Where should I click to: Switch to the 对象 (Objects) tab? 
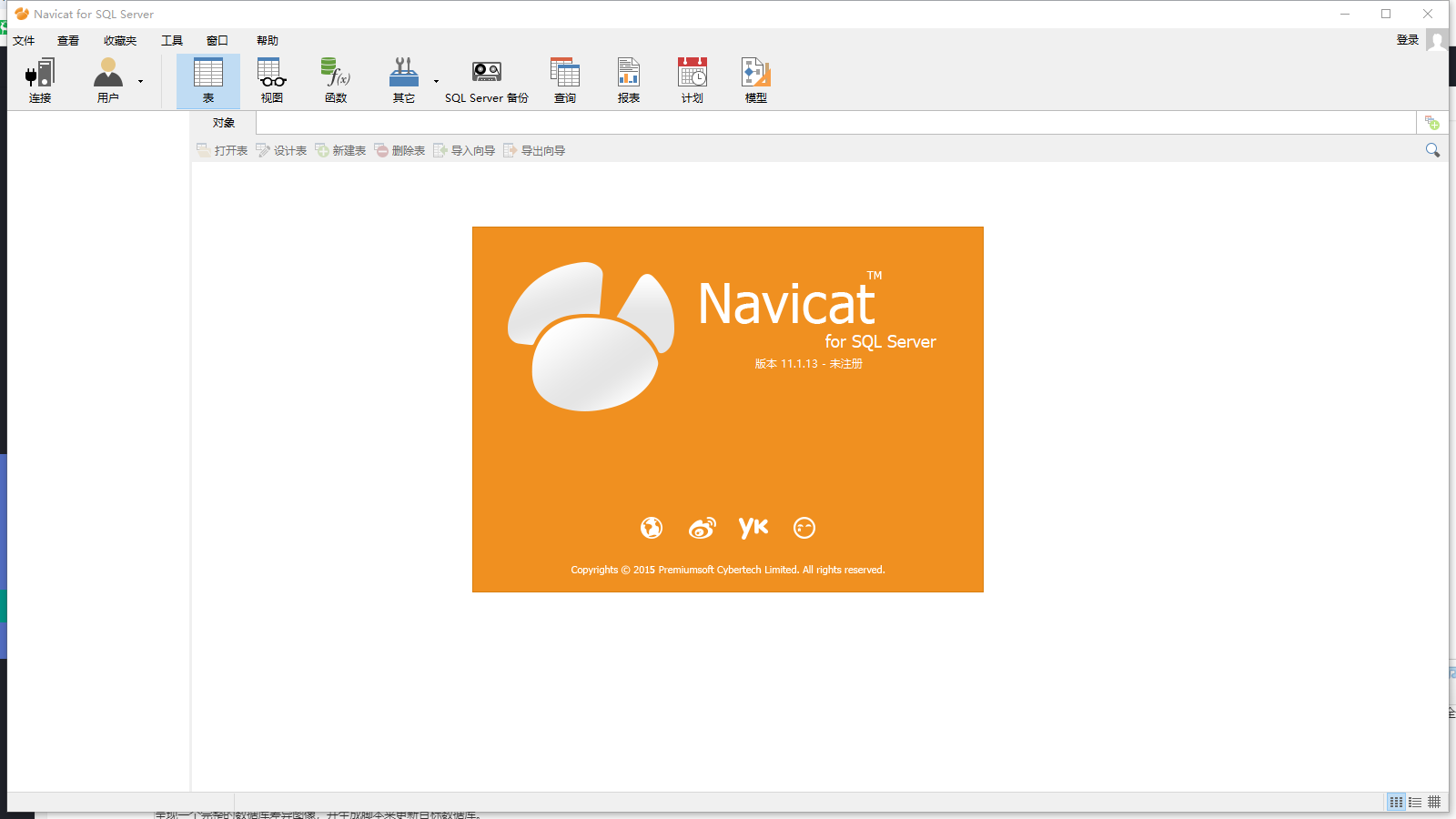click(x=223, y=122)
